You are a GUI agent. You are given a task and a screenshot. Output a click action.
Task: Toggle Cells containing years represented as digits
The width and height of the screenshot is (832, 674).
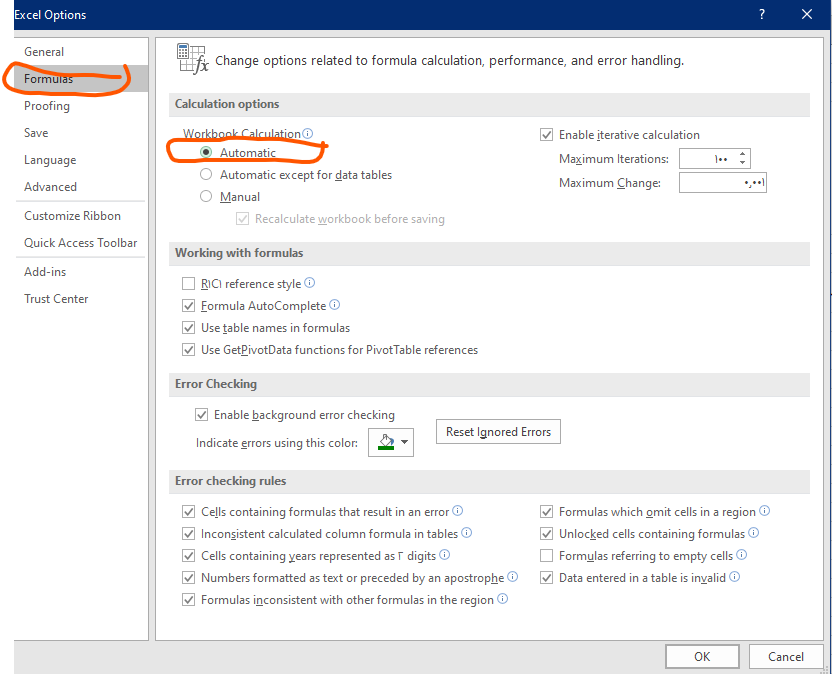[188, 556]
